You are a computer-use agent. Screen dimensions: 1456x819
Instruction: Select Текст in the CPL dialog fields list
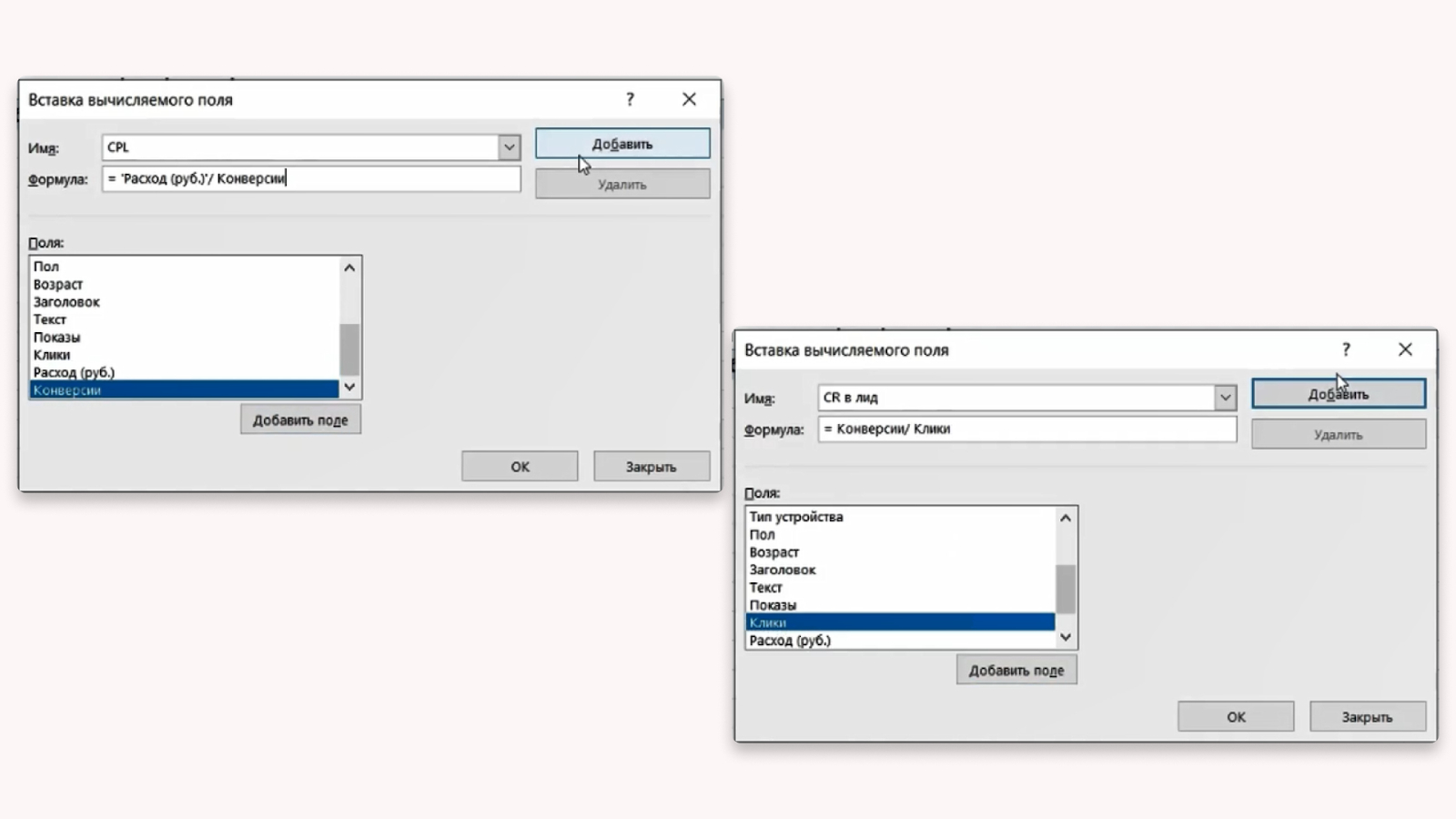click(x=185, y=319)
